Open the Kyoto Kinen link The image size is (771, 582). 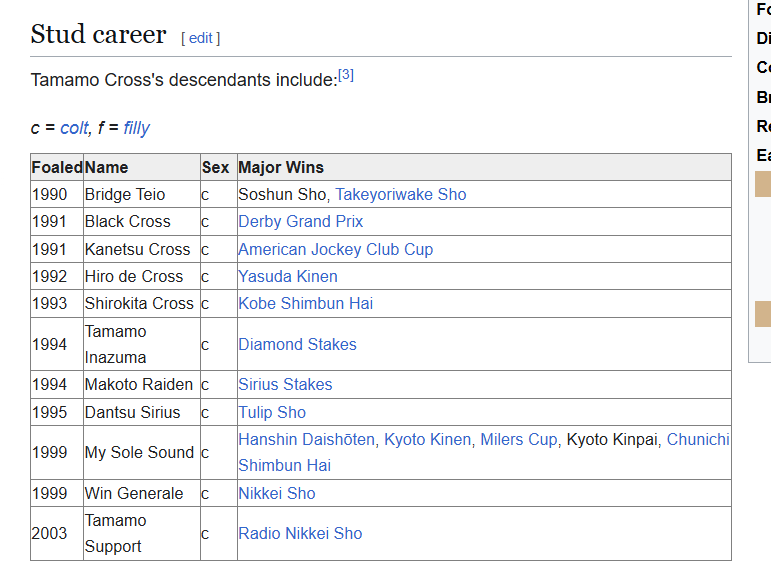(427, 439)
